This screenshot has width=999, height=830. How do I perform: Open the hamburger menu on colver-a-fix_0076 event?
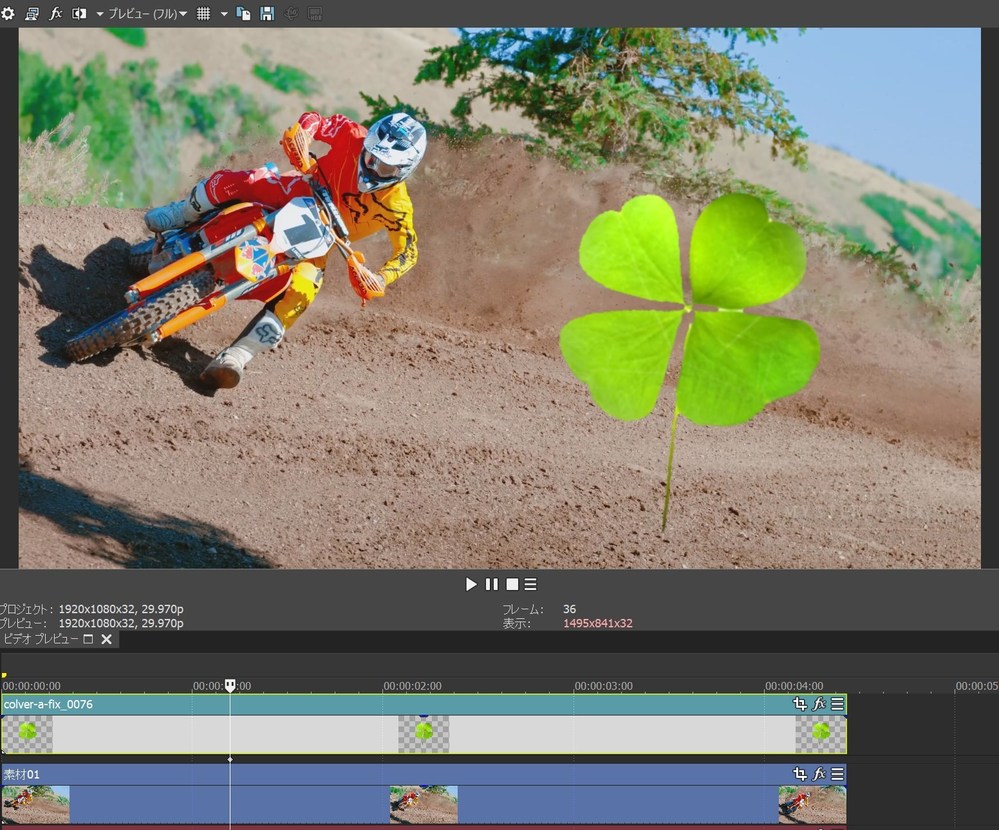point(840,703)
